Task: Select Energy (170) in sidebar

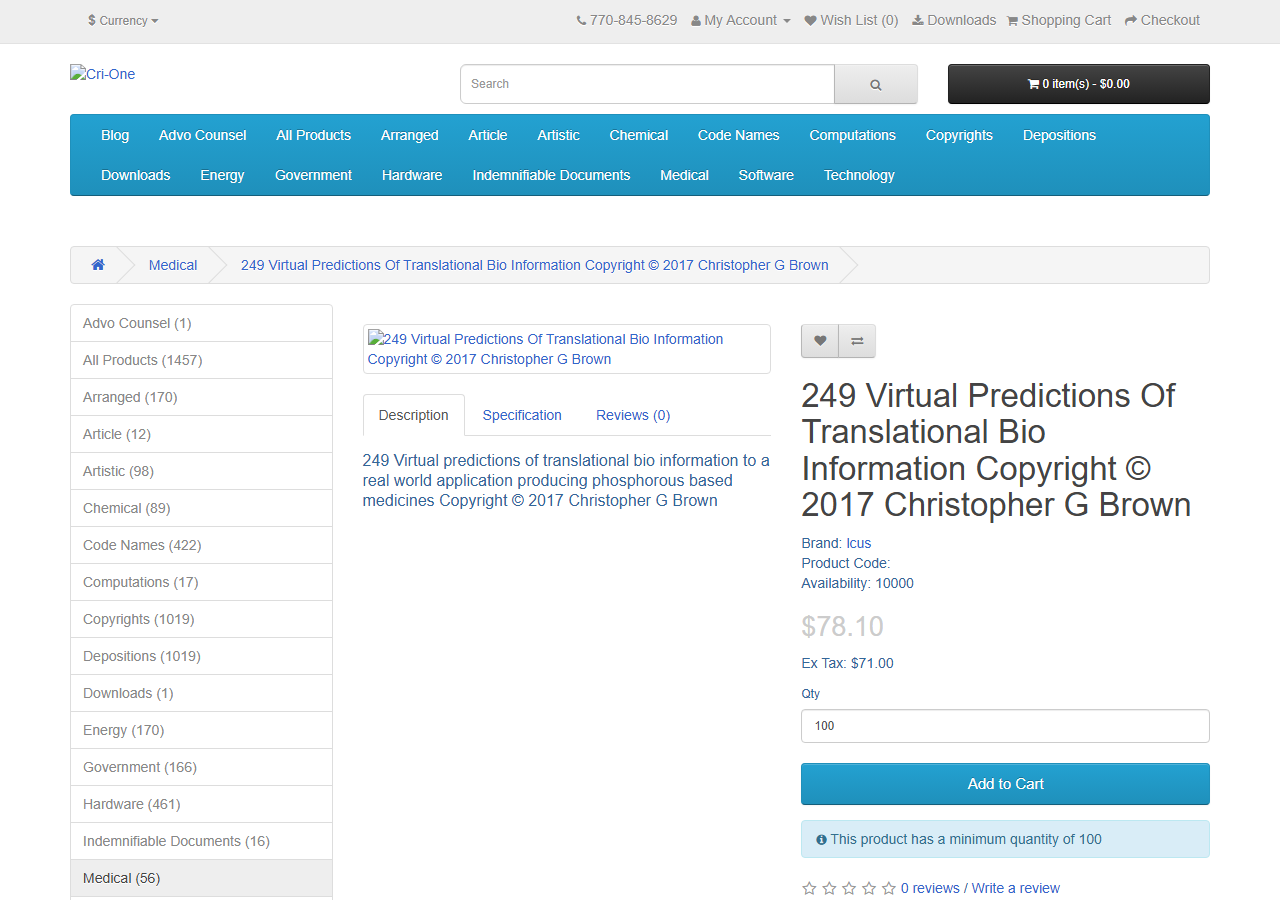Action: (201, 730)
